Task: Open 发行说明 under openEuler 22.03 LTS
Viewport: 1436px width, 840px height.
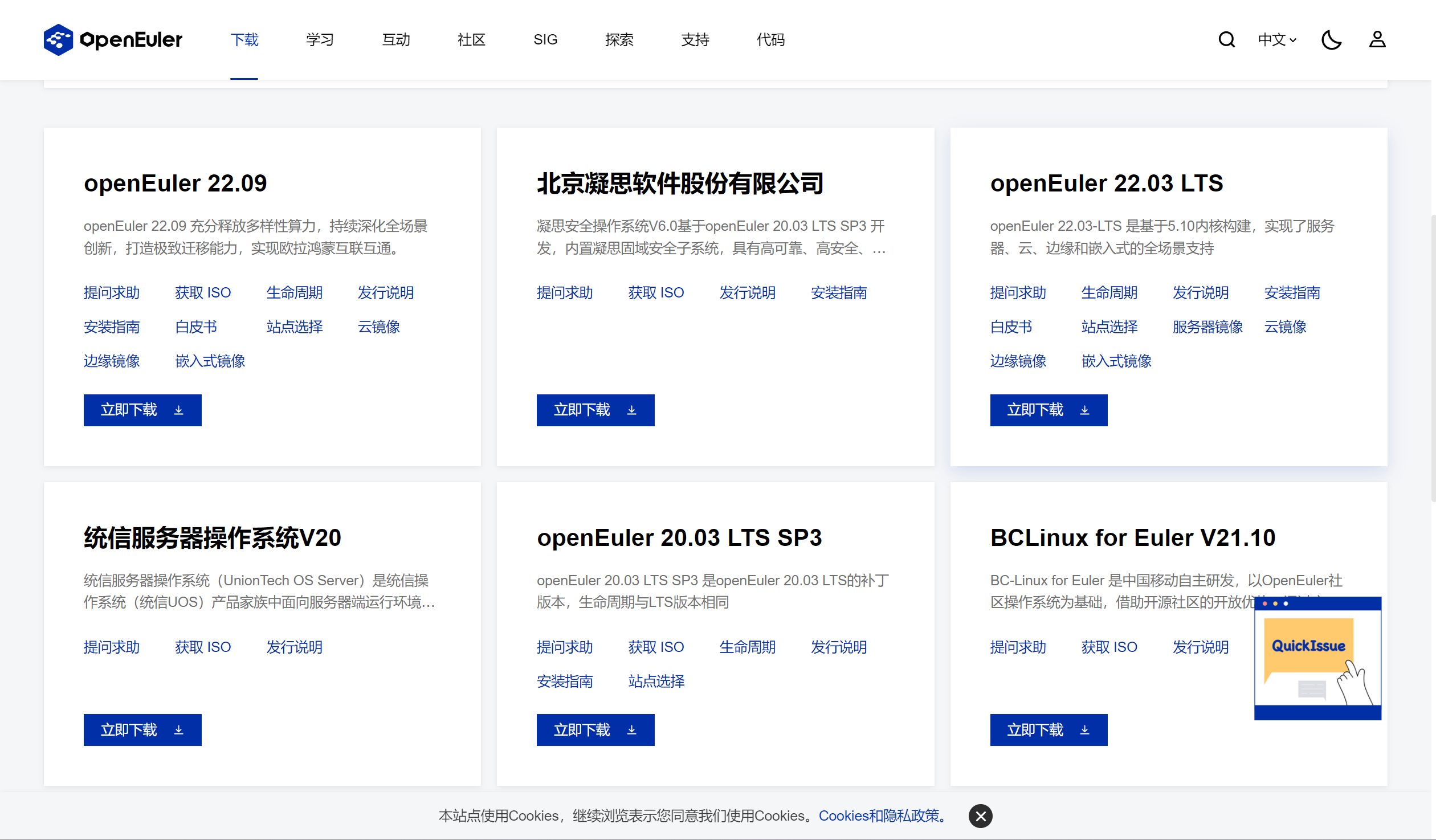Action: click(1201, 292)
